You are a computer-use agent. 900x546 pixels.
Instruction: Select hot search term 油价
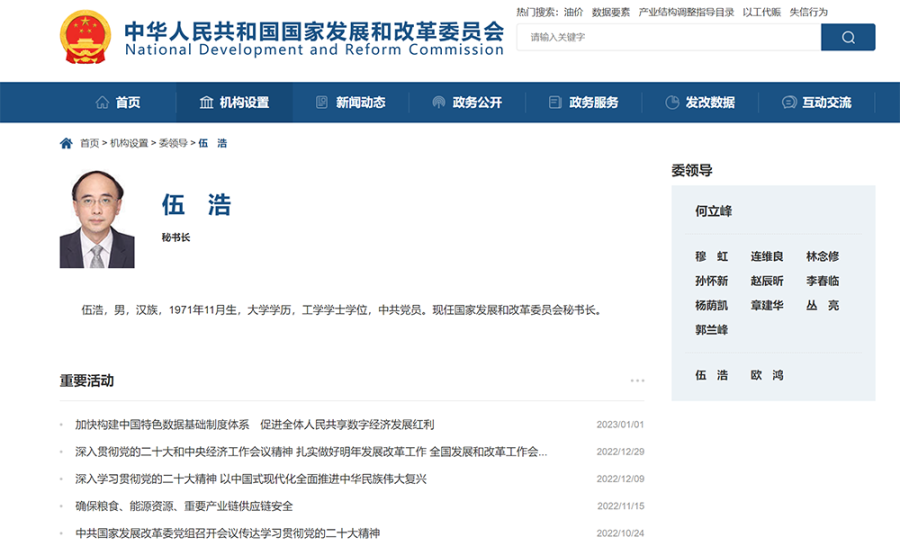pos(573,12)
